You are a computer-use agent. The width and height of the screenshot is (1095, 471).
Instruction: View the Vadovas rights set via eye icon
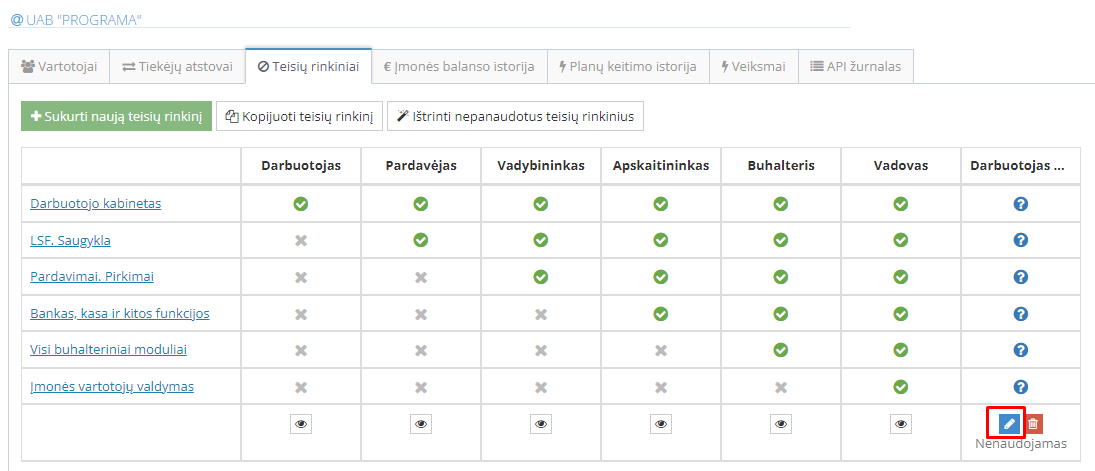coord(901,424)
